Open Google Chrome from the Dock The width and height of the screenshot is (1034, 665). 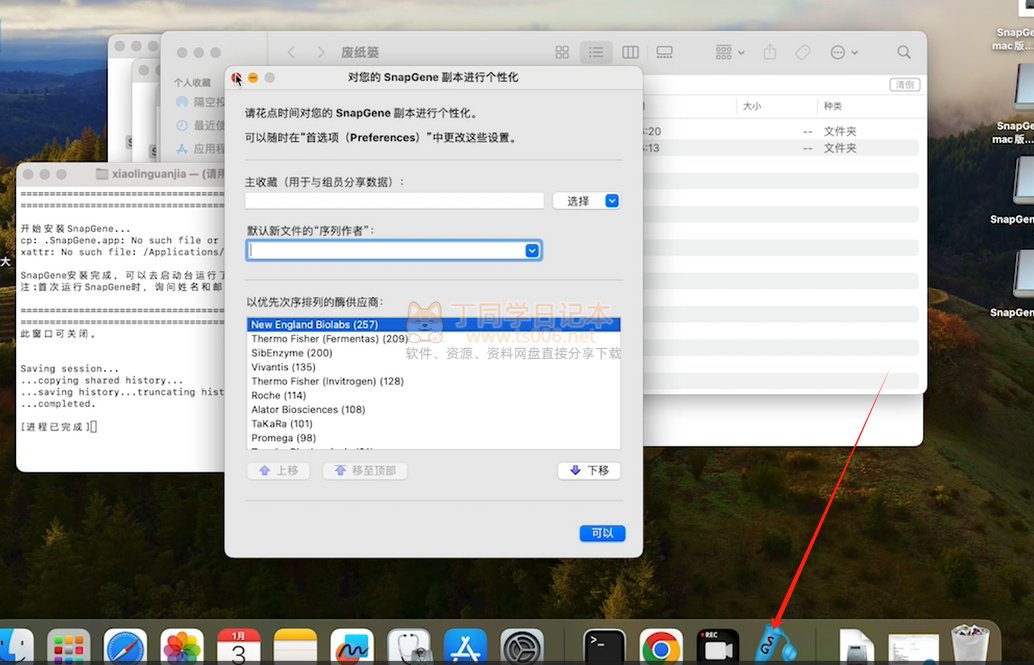click(661, 648)
